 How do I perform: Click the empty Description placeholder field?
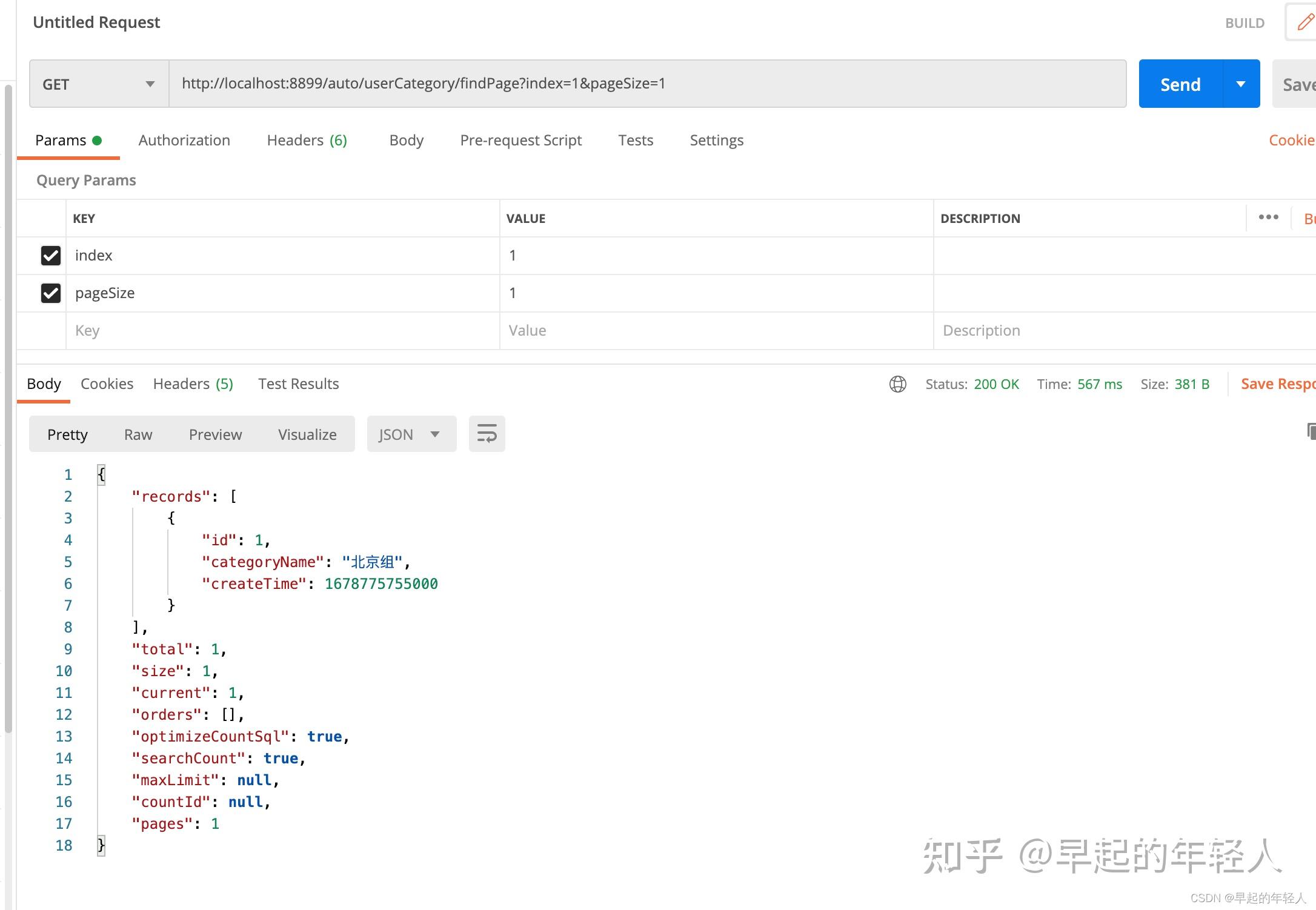[1125, 331]
